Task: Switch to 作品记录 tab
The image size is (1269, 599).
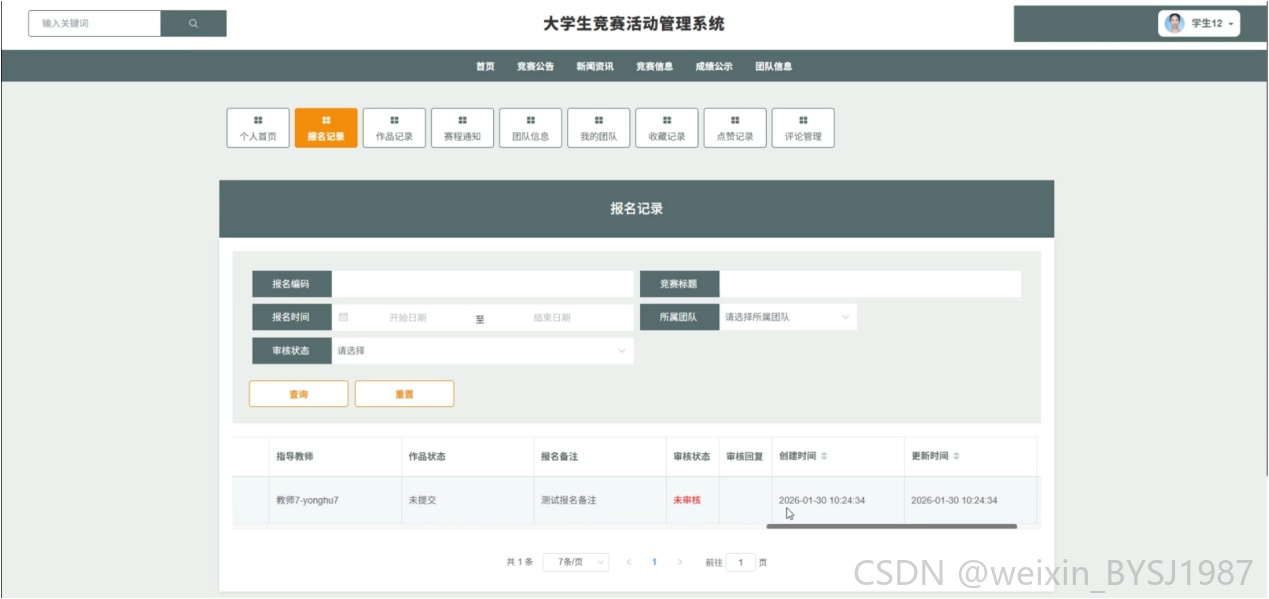Action: 394,128
